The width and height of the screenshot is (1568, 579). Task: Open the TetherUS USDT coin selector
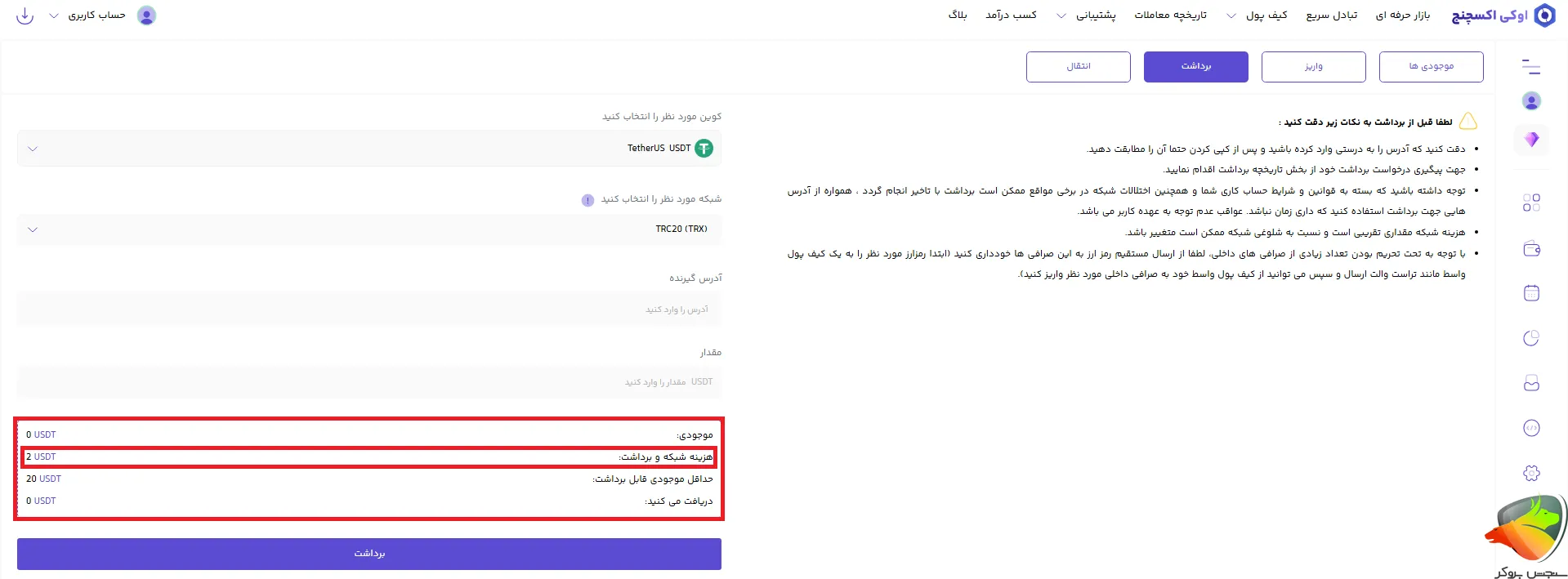[x=369, y=149]
